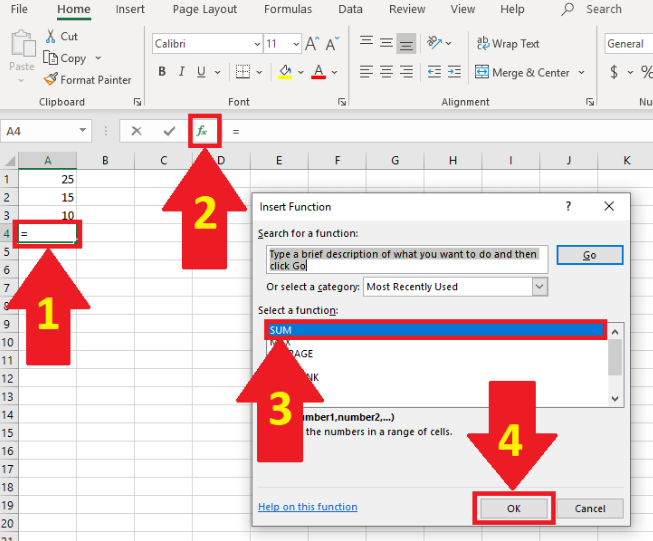Toggle Italic formatting

(182, 72)
